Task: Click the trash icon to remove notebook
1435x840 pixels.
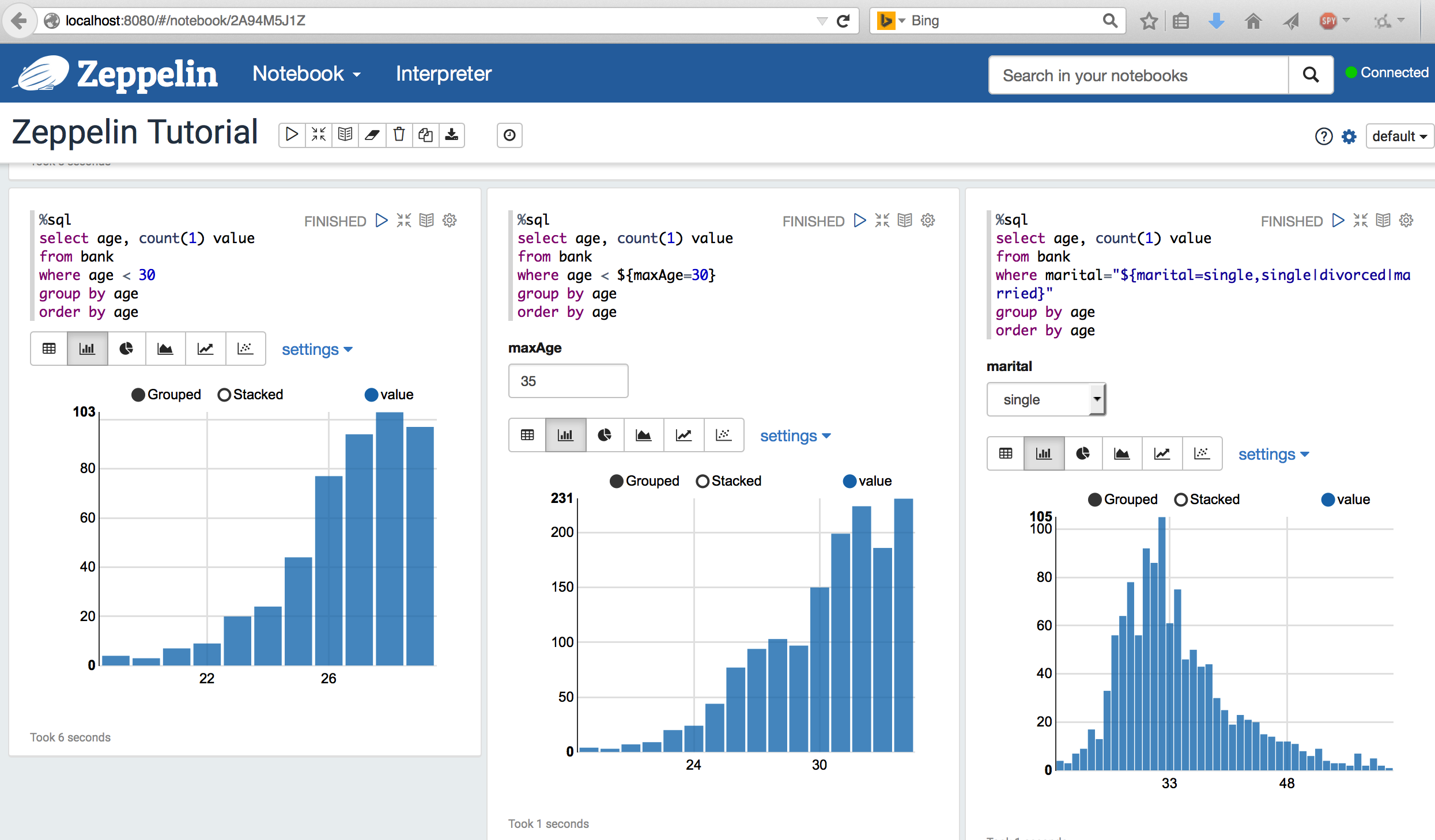Action: 399,135
